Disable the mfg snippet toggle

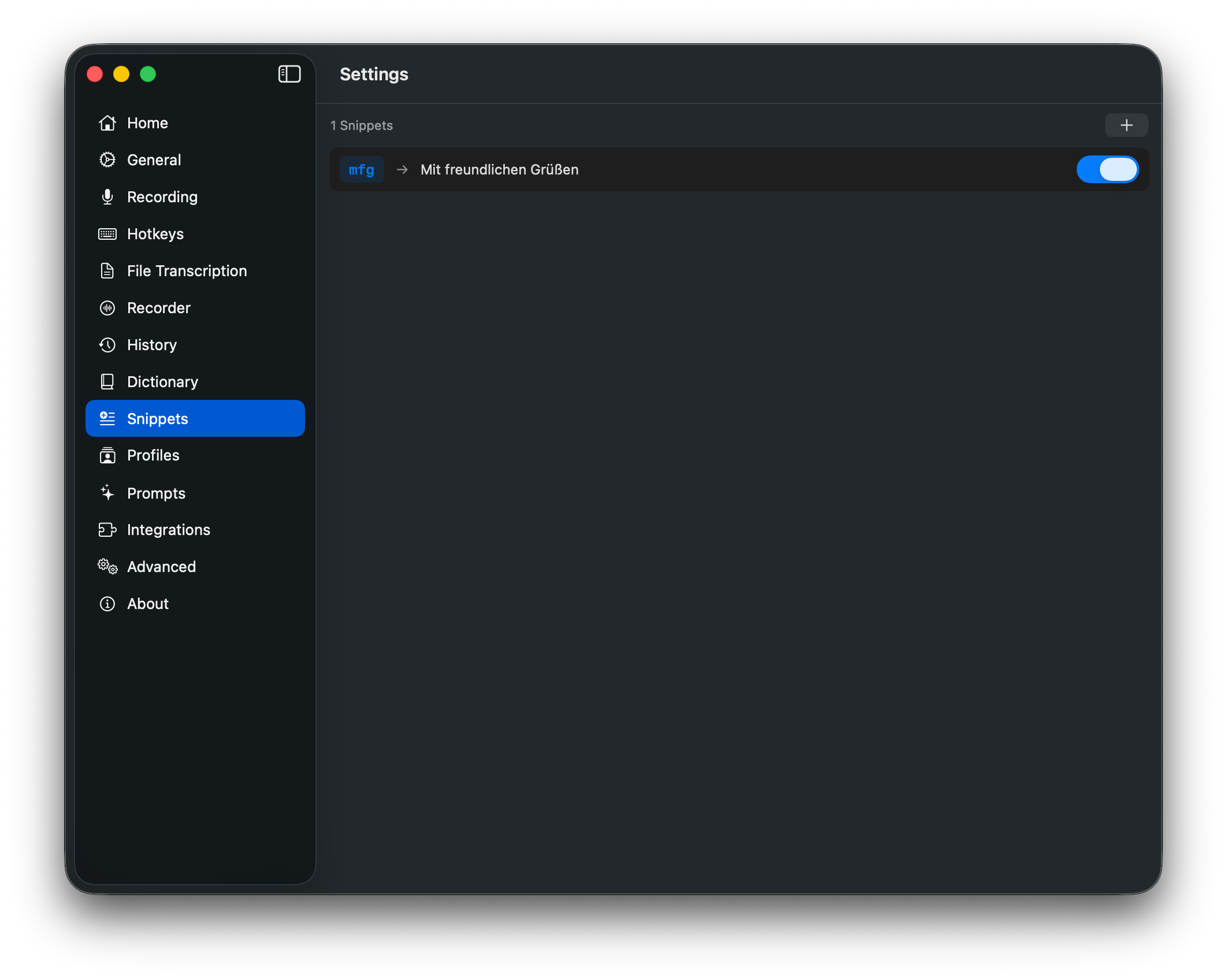pos(1107,169)
